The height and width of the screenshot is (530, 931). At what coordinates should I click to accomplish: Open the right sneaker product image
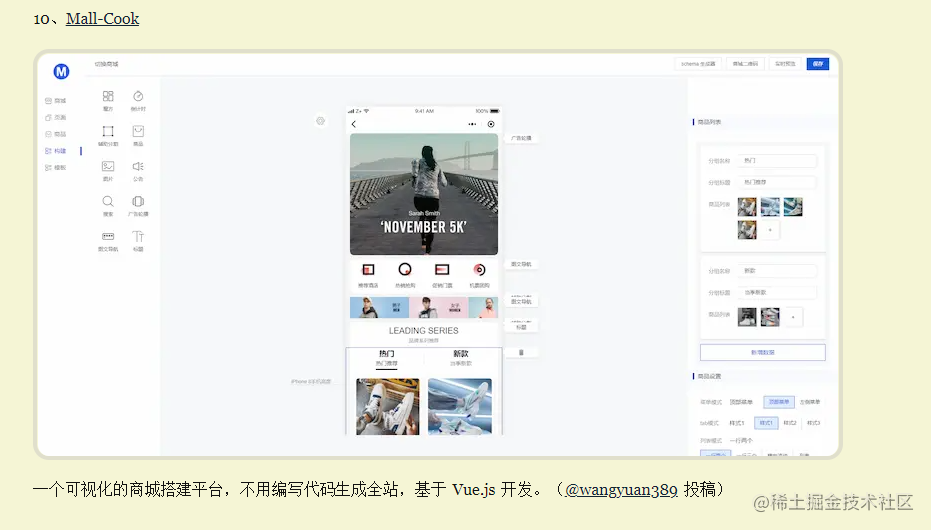(x=460, y=407)
